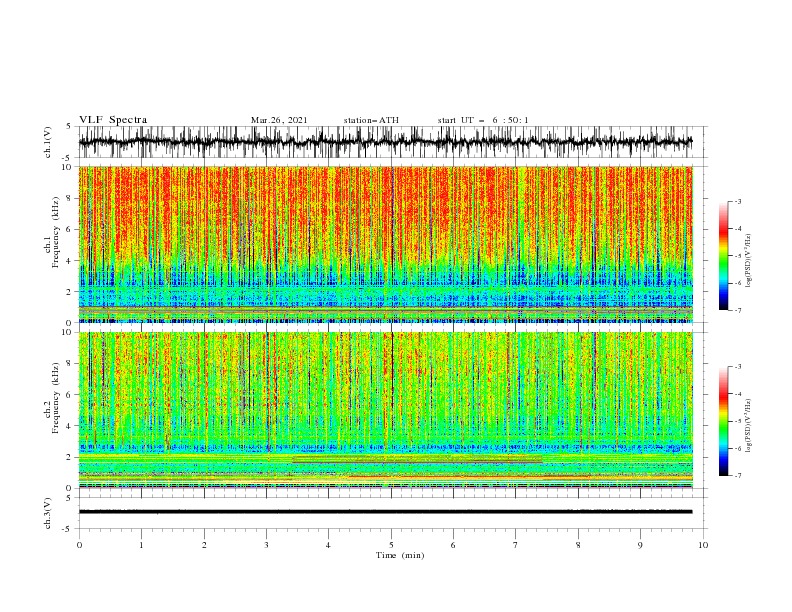
Task: Click the "-7" tick on ch.2 color bar
Action: 738,475
